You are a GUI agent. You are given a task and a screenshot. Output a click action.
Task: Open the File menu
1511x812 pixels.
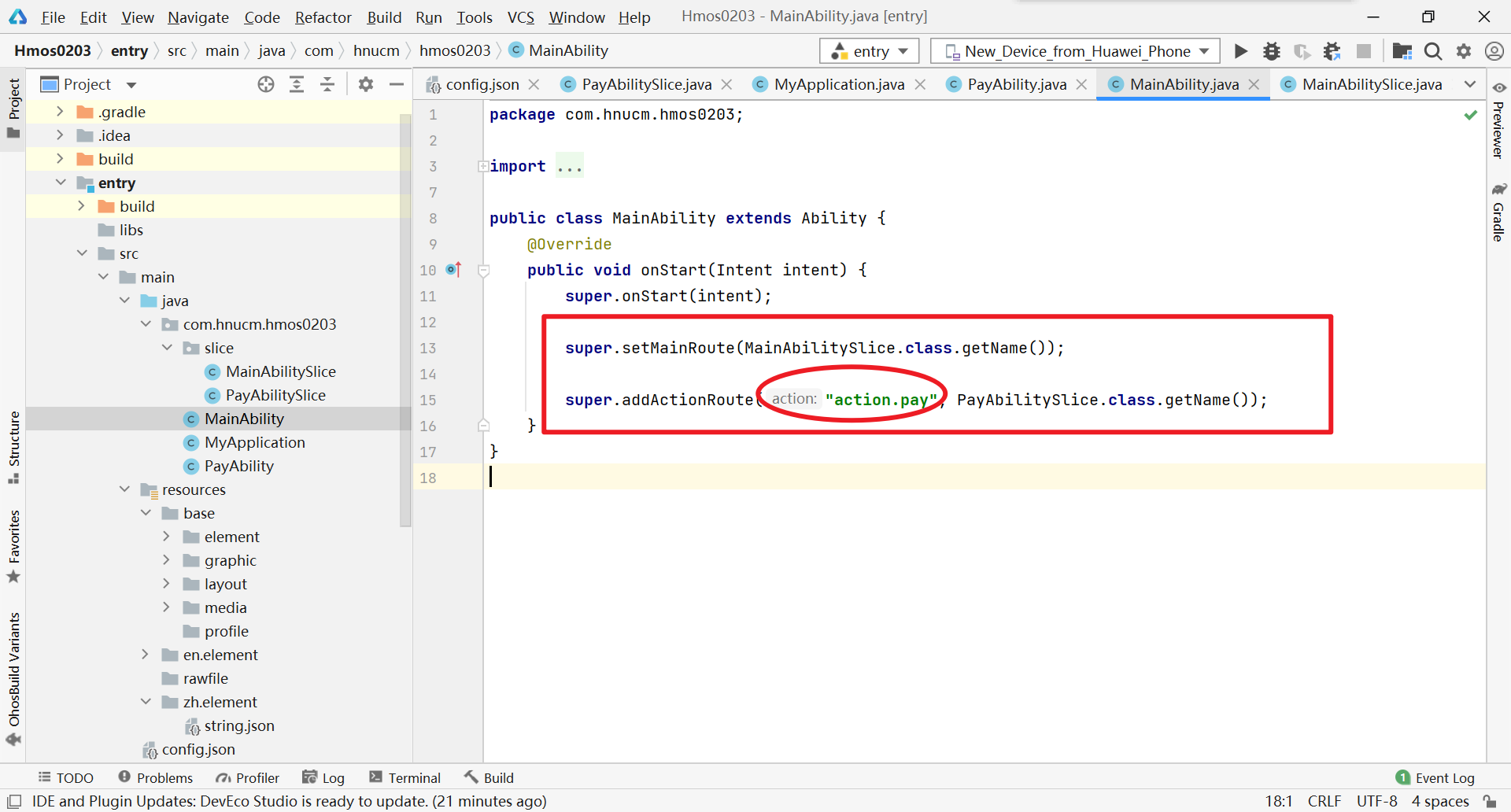coord(53,17)
